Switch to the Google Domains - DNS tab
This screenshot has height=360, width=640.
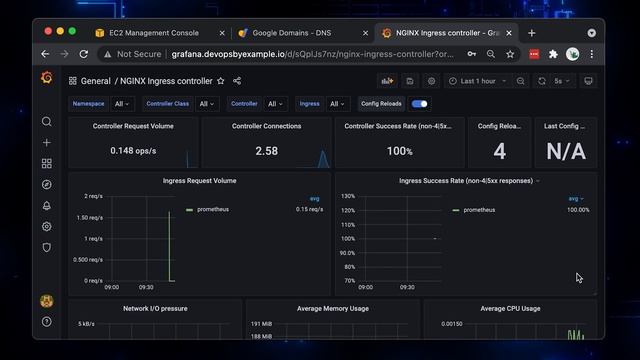click(x=291, y=33)
